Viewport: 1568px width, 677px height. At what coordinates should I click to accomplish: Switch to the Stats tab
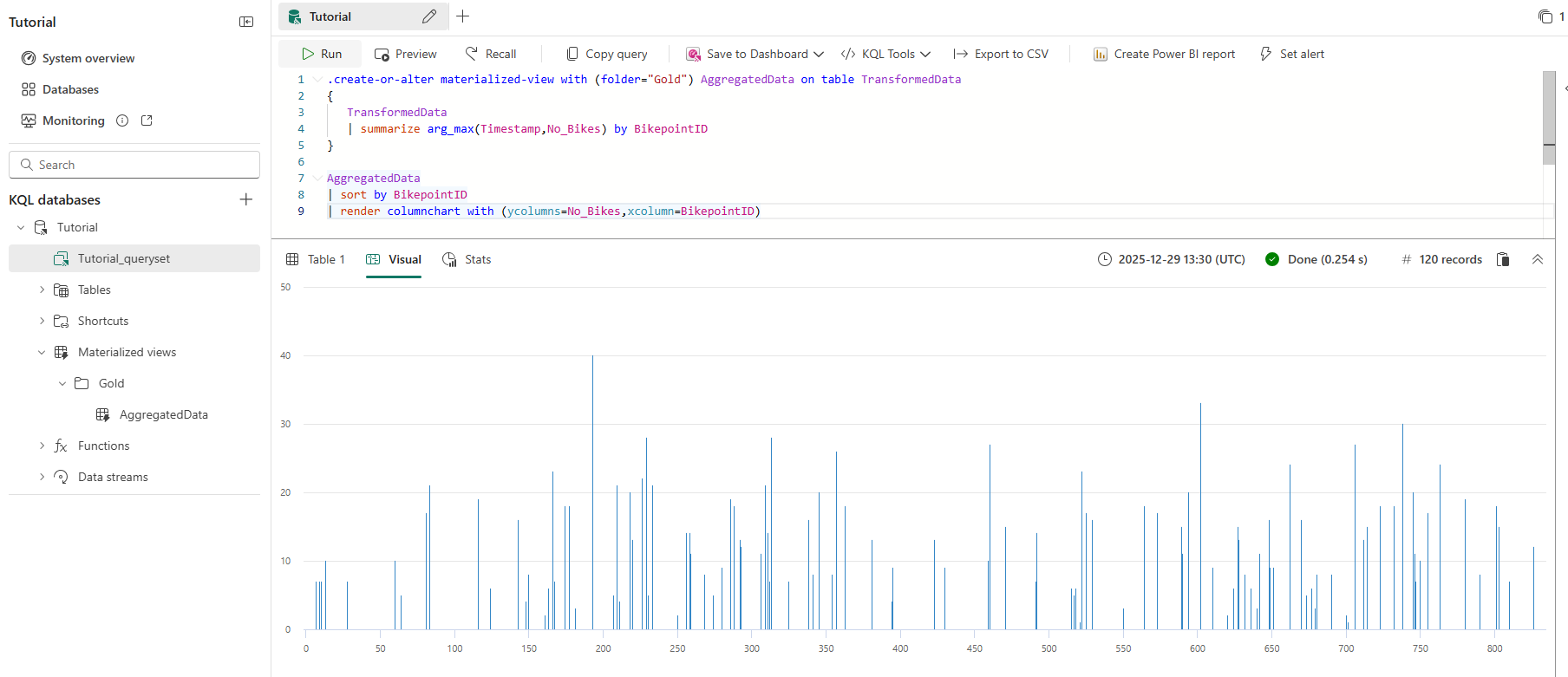pyautogui.click(x=467, y=259)
